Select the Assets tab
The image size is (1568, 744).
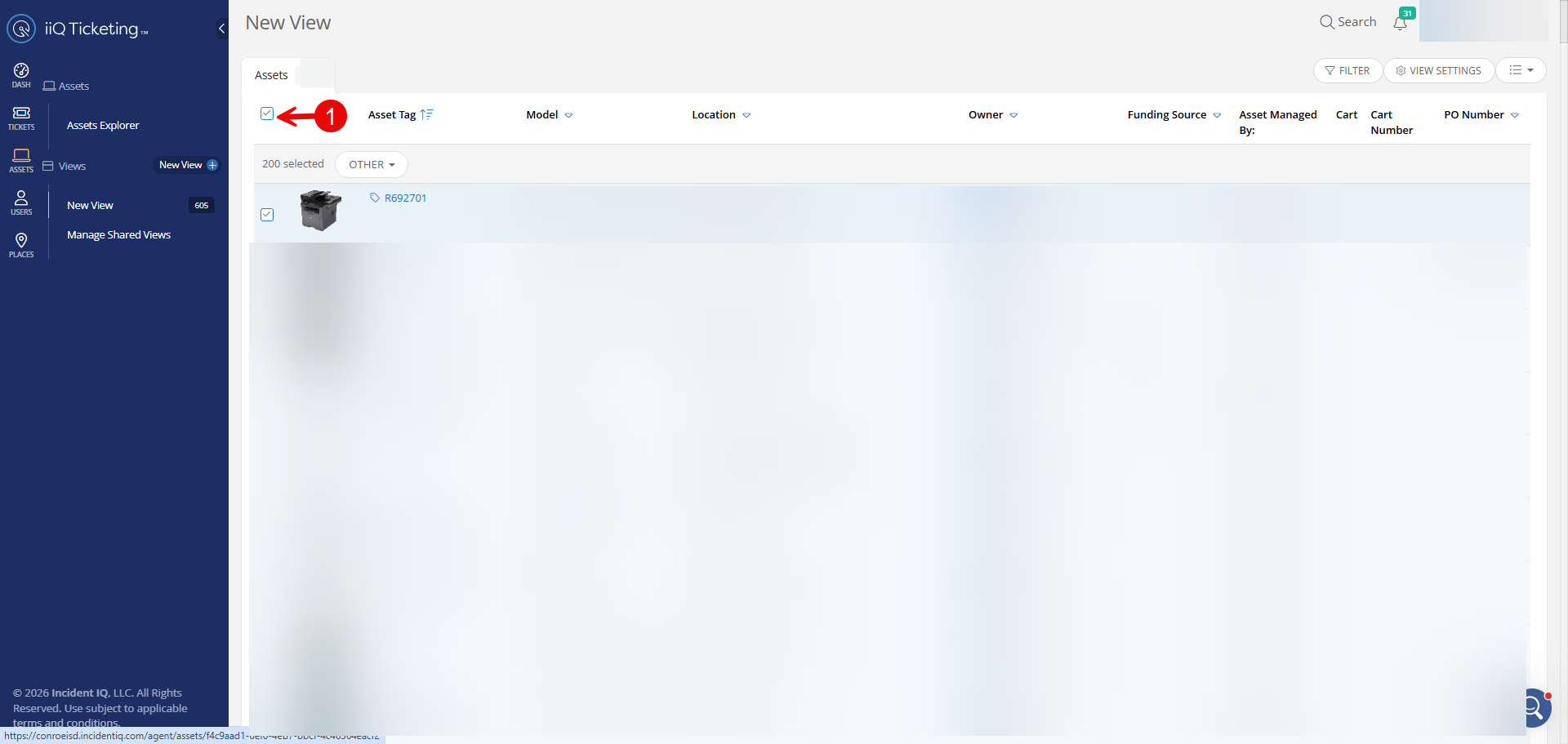point(271,75)
